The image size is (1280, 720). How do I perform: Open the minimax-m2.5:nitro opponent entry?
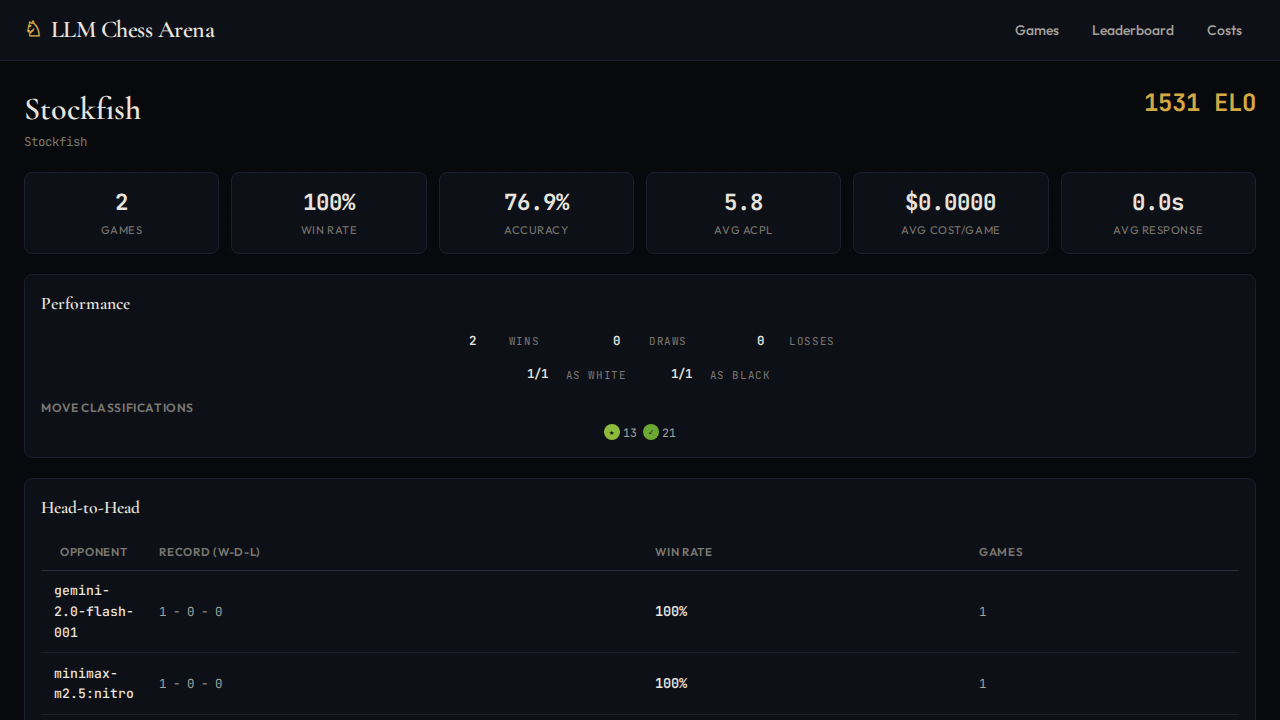[x=94, y=683]
